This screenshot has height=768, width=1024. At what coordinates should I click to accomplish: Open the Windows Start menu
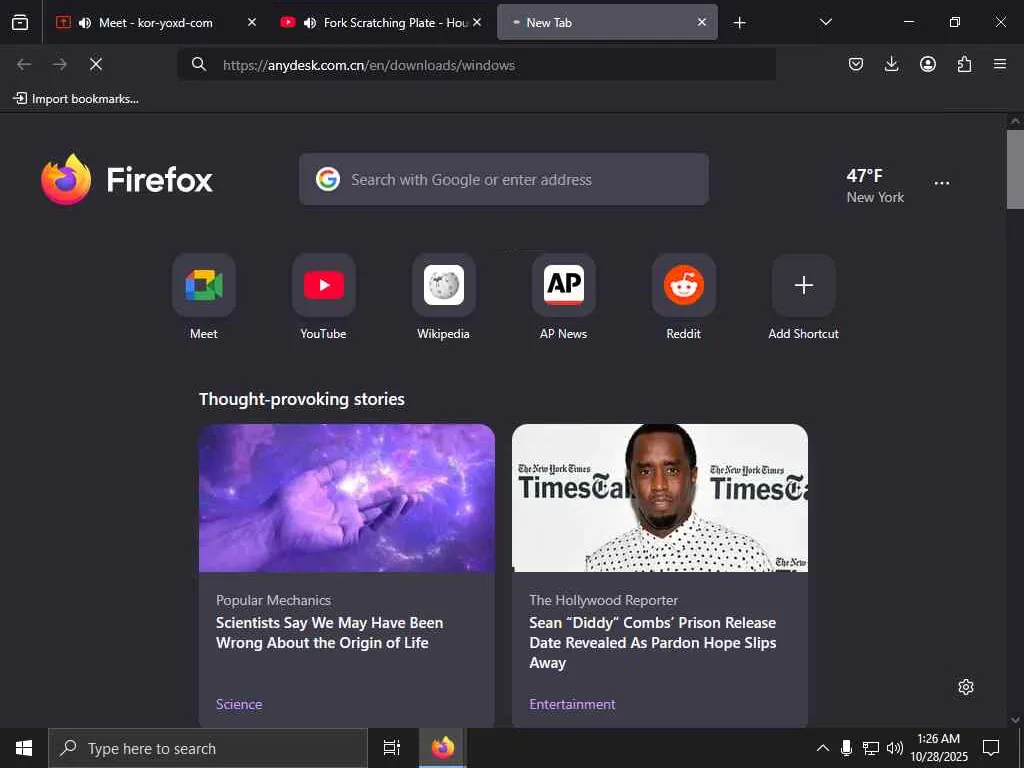(x=24, y=748)
